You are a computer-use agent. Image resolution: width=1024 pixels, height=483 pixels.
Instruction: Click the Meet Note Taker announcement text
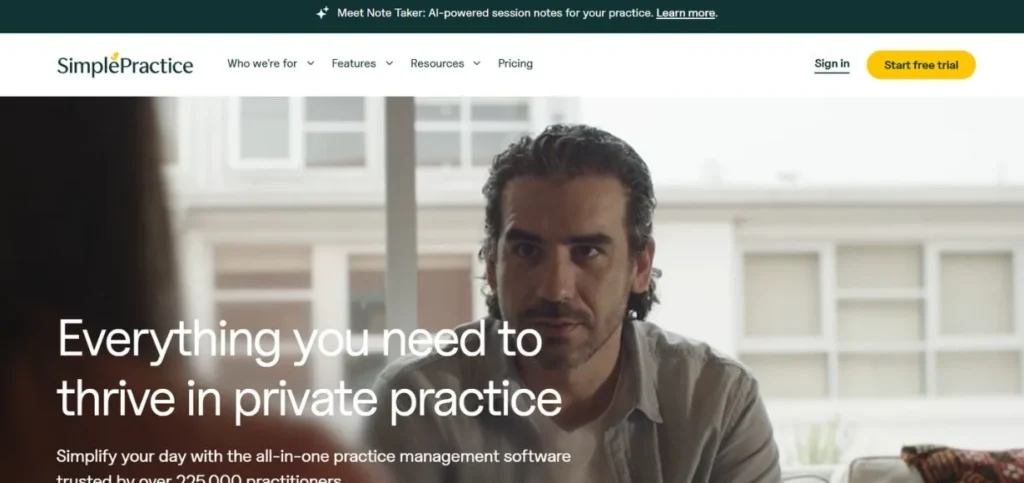(495, 13)
